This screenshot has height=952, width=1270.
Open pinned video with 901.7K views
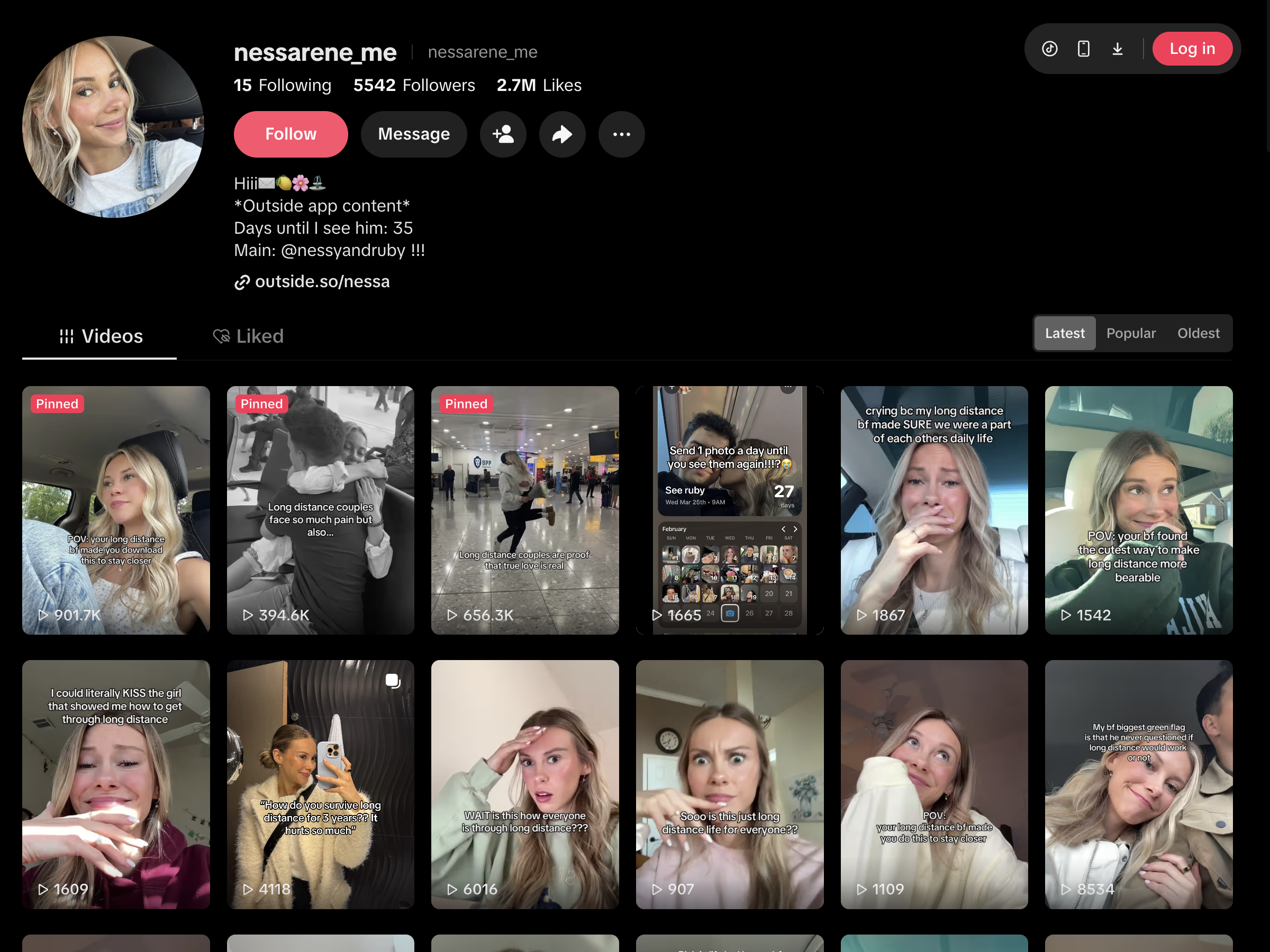click(x=116, y=510)
